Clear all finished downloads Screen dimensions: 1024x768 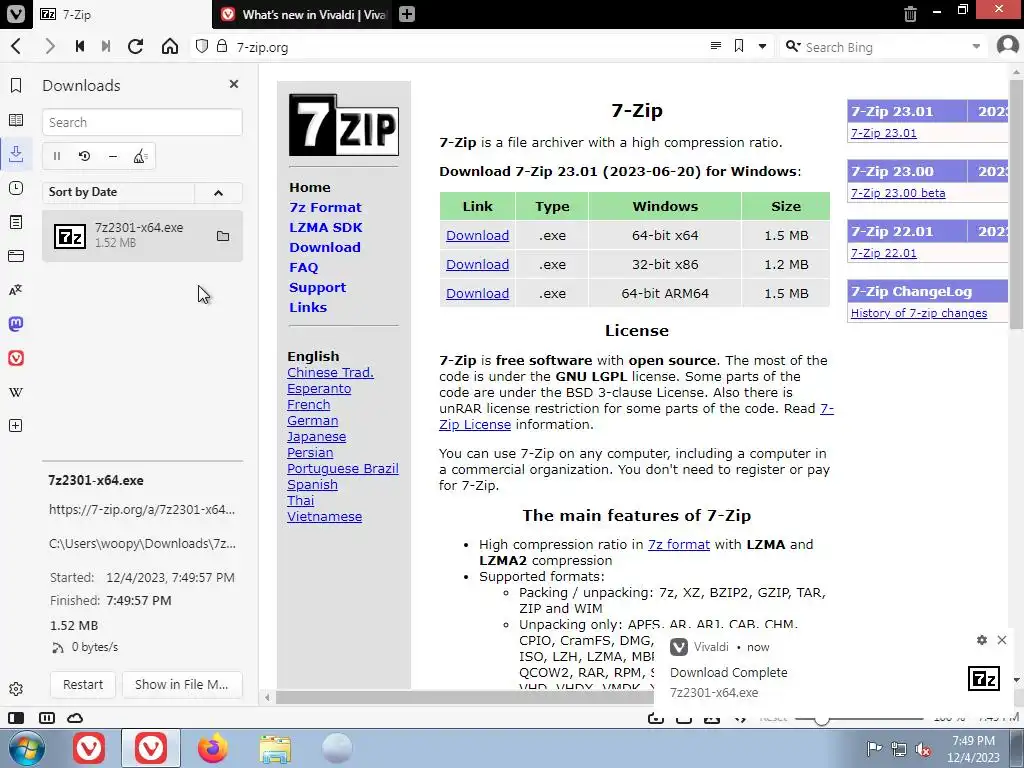(x=140, y=156)
